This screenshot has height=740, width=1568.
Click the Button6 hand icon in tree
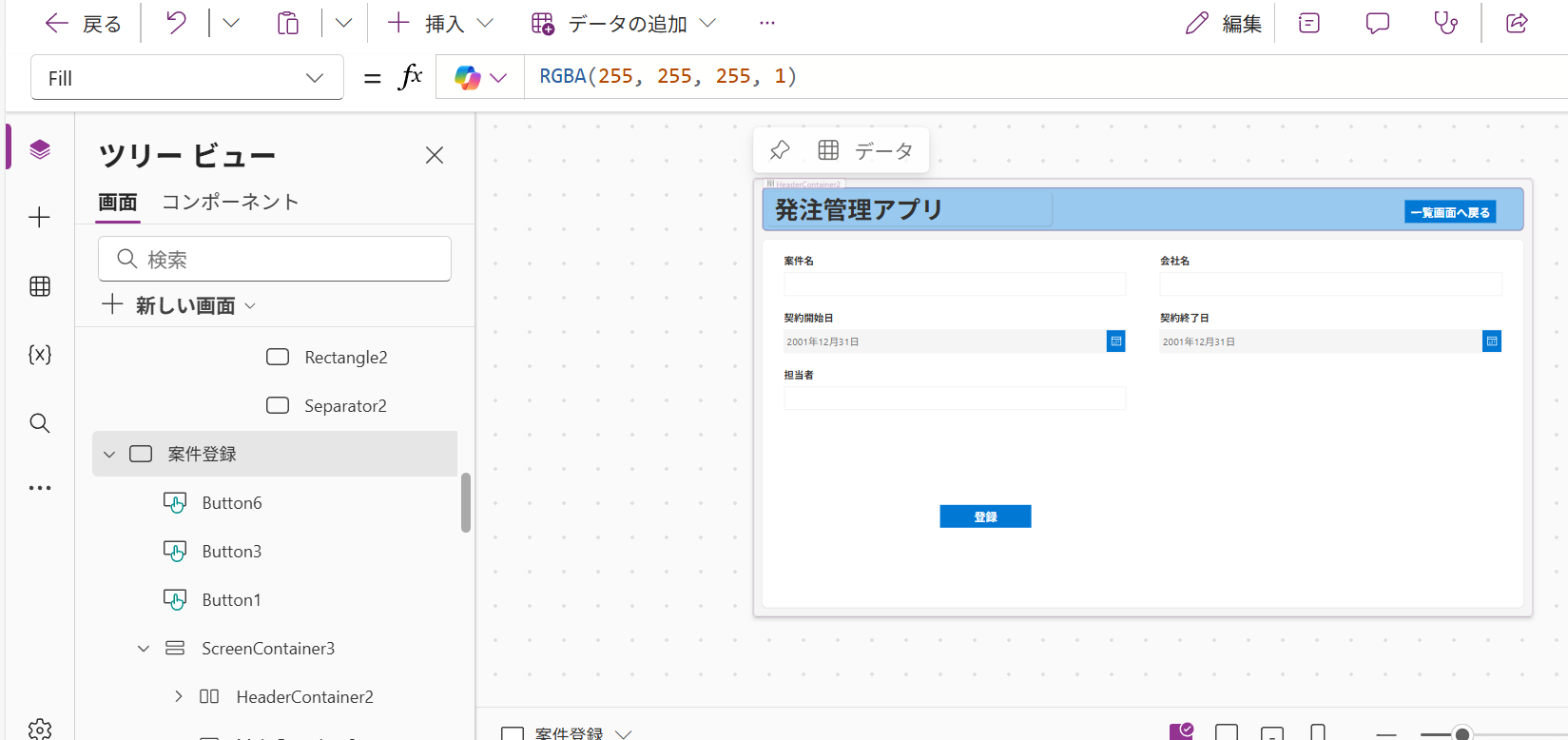[175, 503]
